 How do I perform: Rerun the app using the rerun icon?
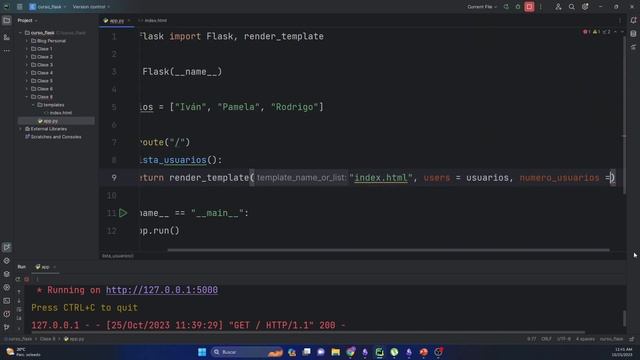click(x=506, y=7)
